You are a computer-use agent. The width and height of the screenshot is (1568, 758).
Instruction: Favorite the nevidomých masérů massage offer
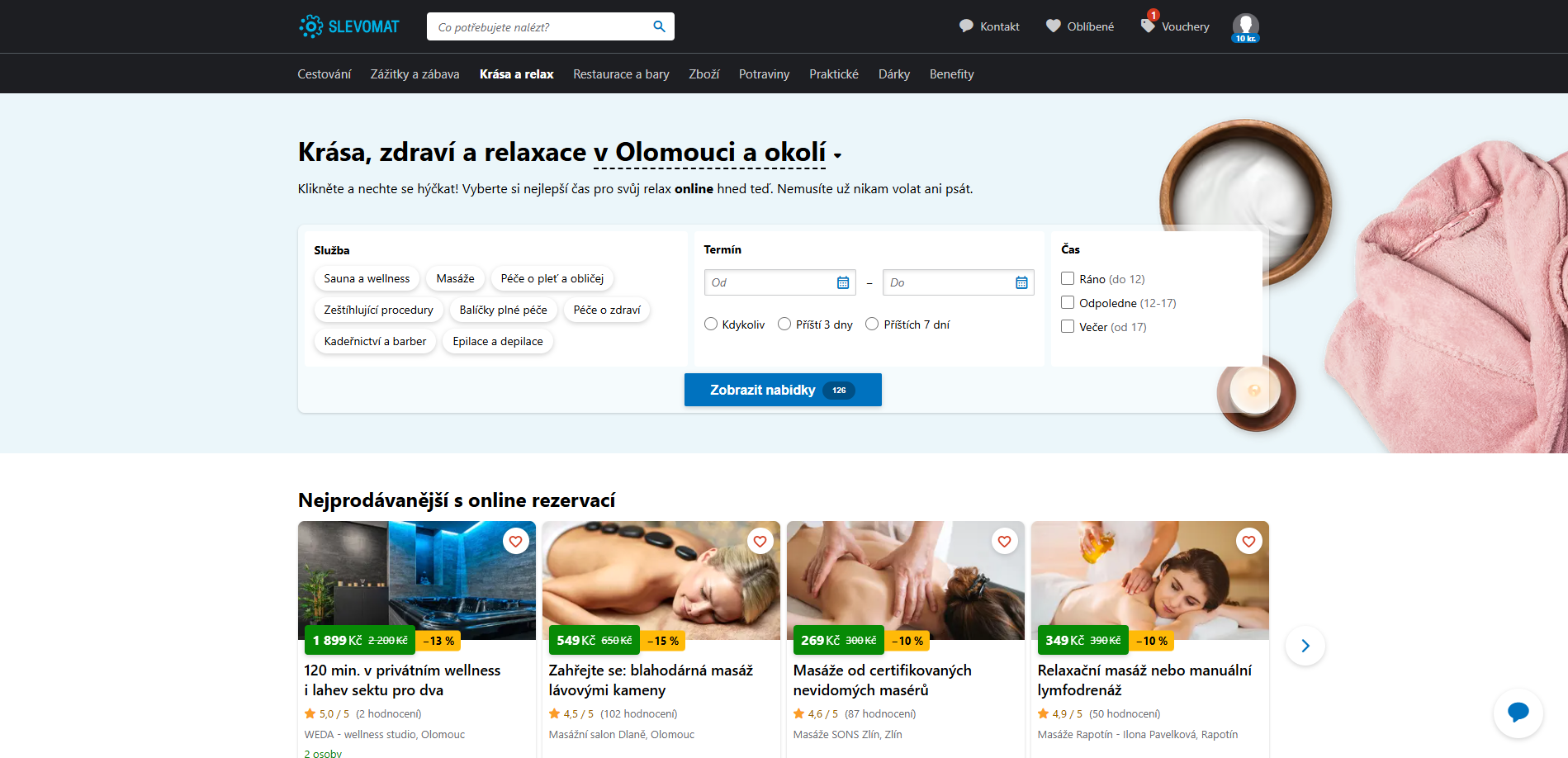[x=1004, y=542]
